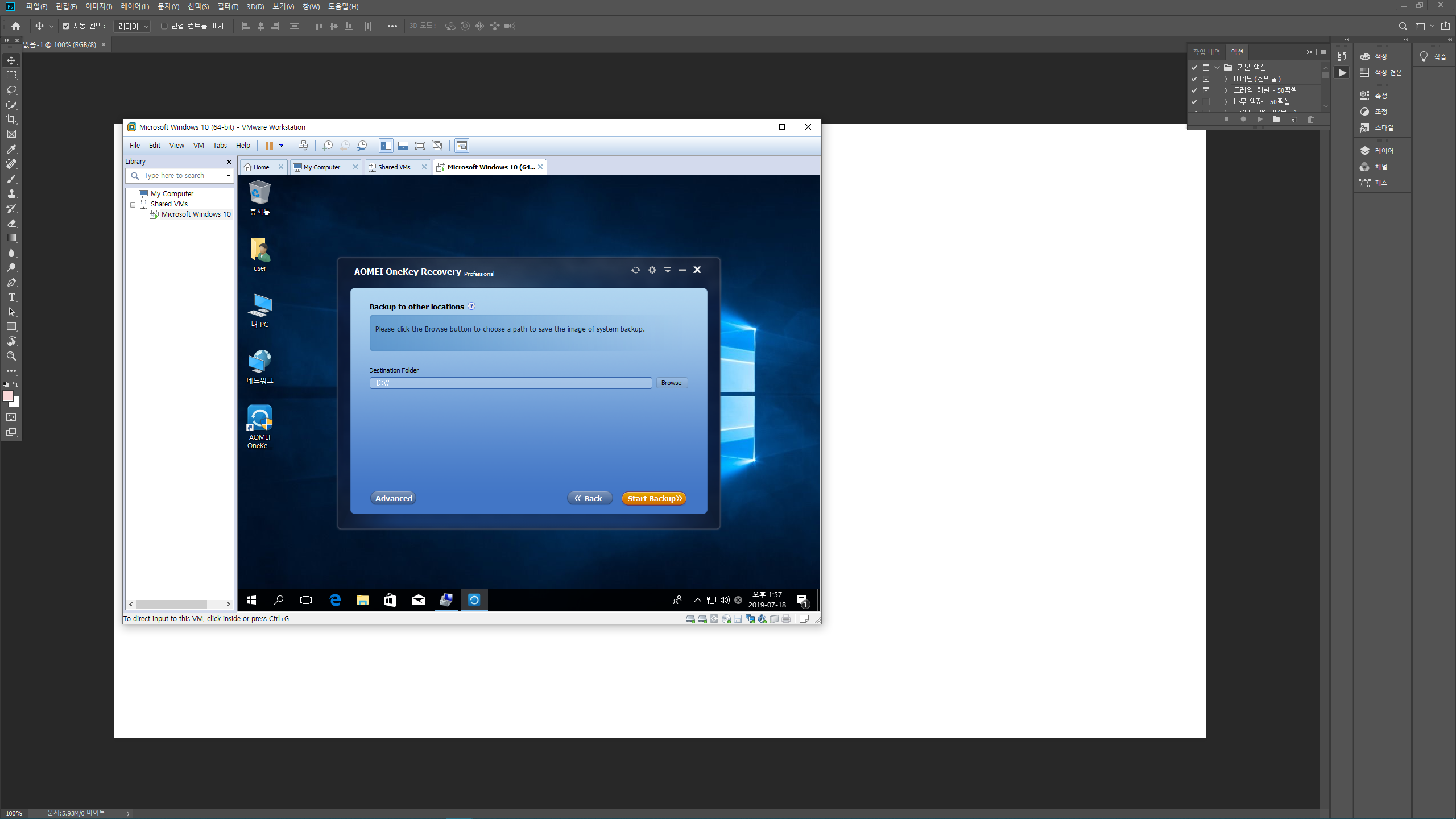Open the 색상 panel
The height and width of the screenshot is (819, 1456).
(1381, 56)
